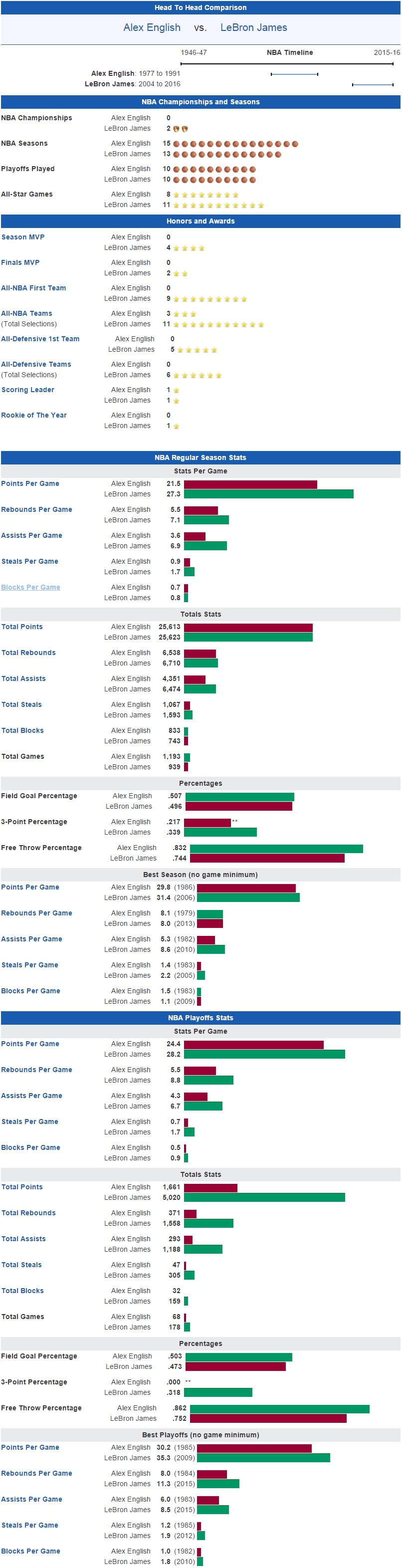
Task: Click the first trophy icon beside LeBron's championships
Action: point(177,129)
